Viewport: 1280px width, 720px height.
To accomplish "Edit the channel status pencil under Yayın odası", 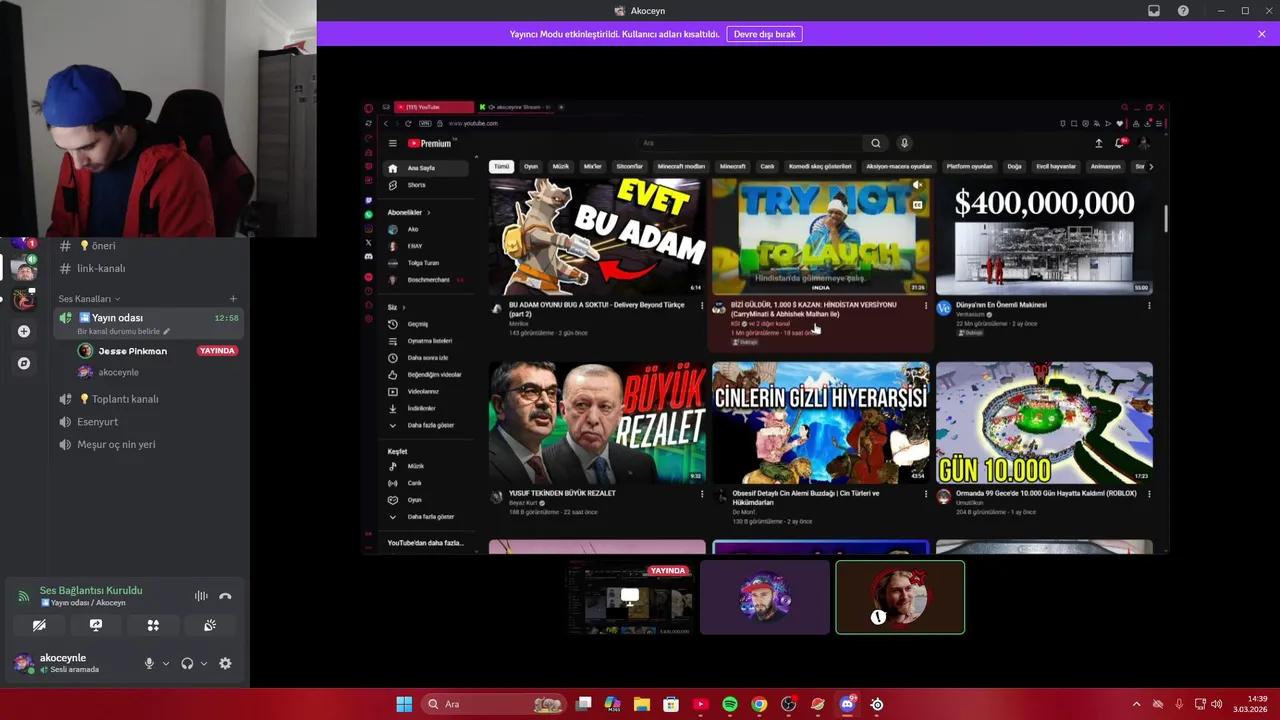I will (x=167, y=331).
